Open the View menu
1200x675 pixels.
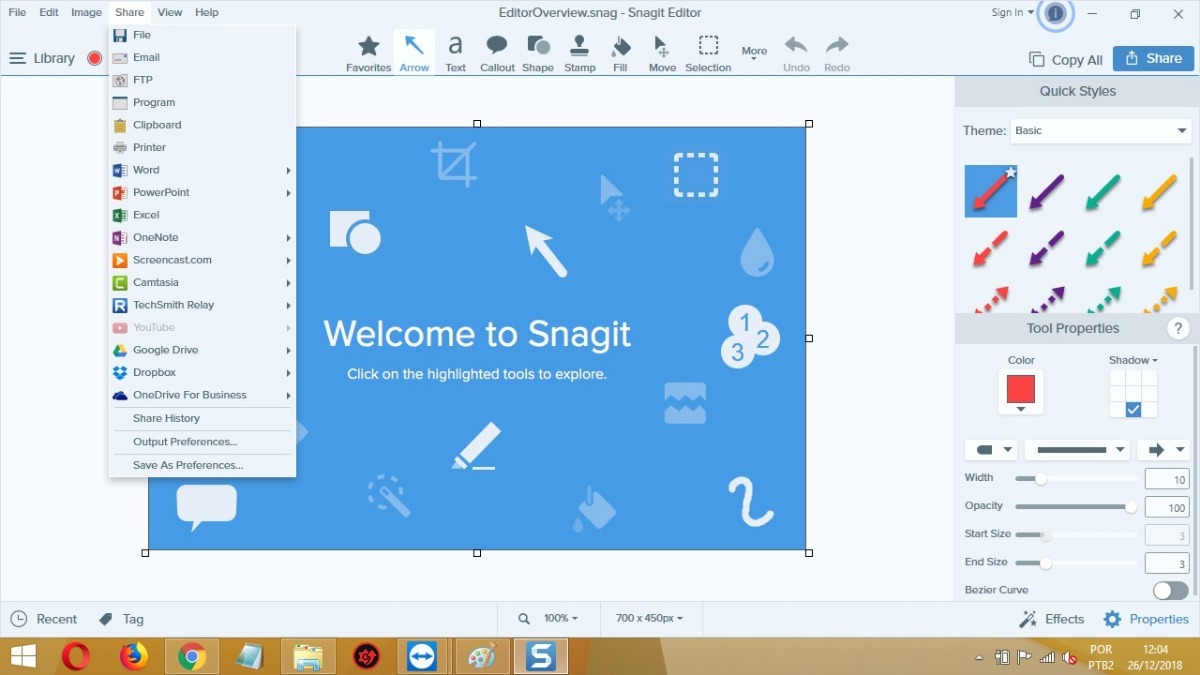click(170, 12)
